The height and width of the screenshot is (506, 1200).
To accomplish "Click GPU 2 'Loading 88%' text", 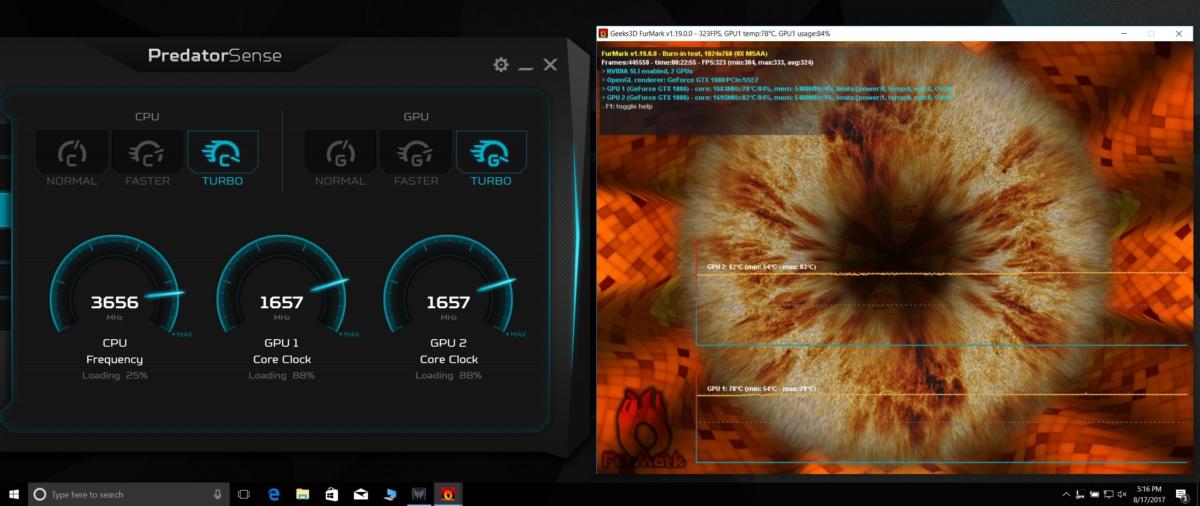I will tap(449, 376).
